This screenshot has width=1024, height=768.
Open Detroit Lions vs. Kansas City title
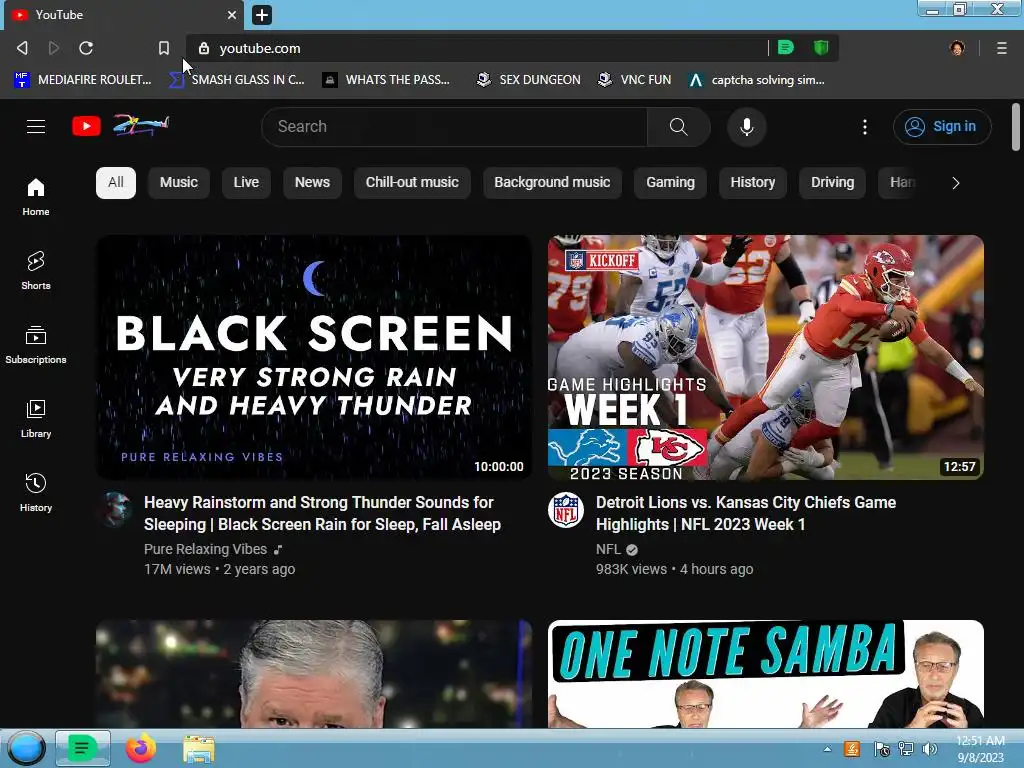click(746, 513)
